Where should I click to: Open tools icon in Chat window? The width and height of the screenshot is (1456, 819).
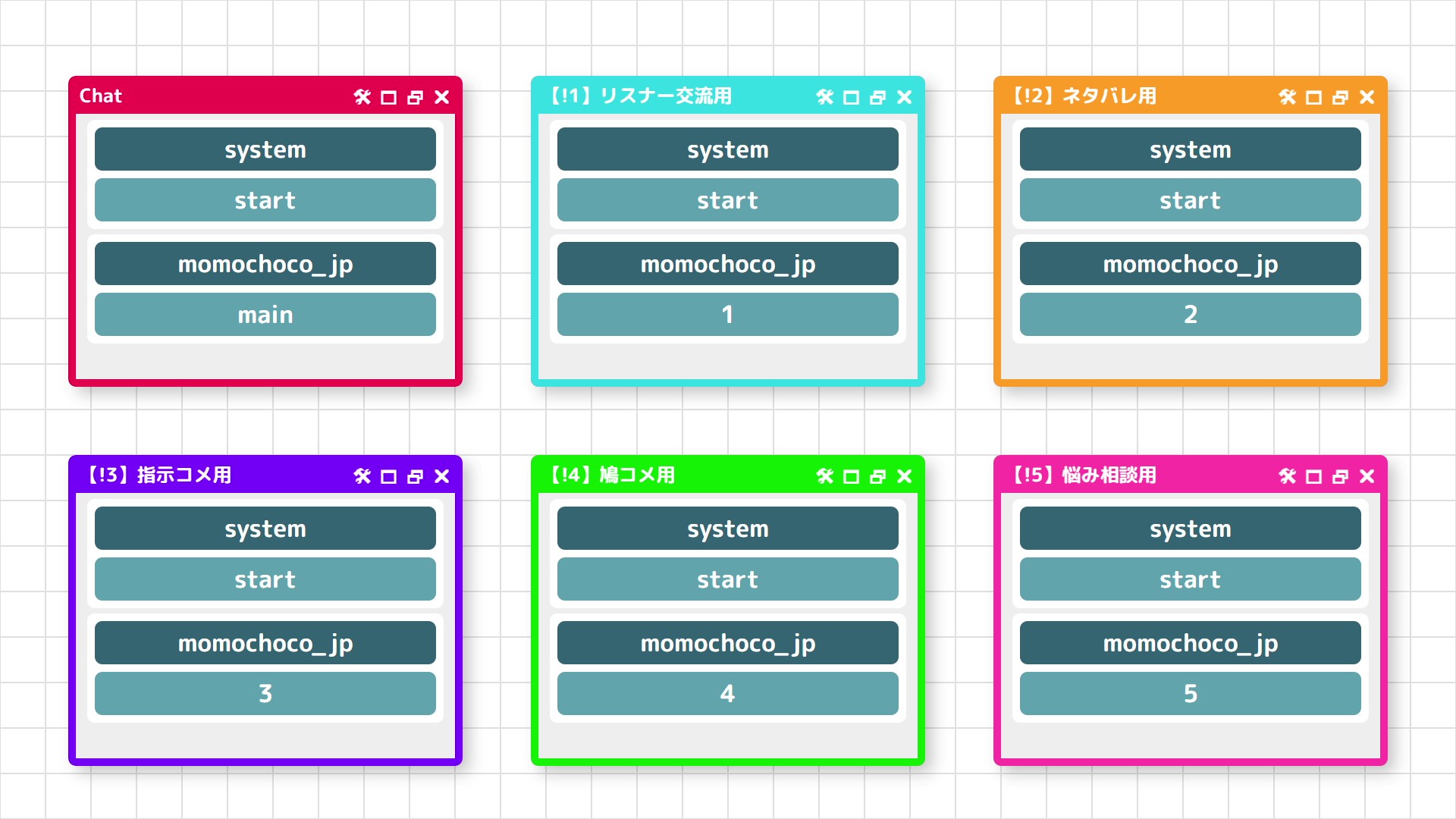click(x=362, y=97)
